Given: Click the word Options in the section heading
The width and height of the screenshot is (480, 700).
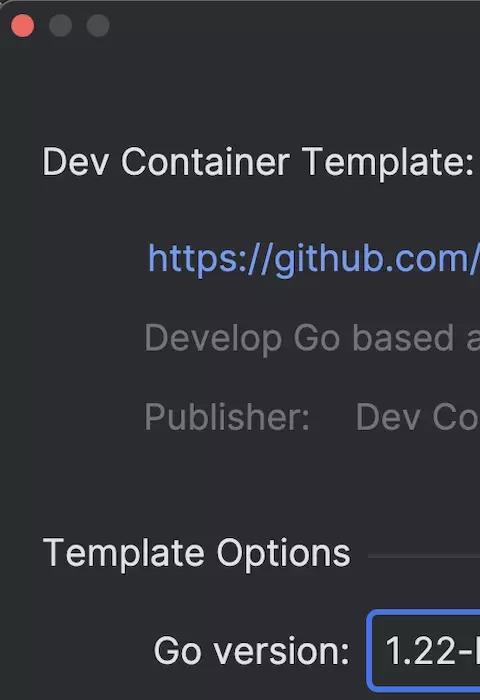Looking at the screenshot, I should click(284, 554).
